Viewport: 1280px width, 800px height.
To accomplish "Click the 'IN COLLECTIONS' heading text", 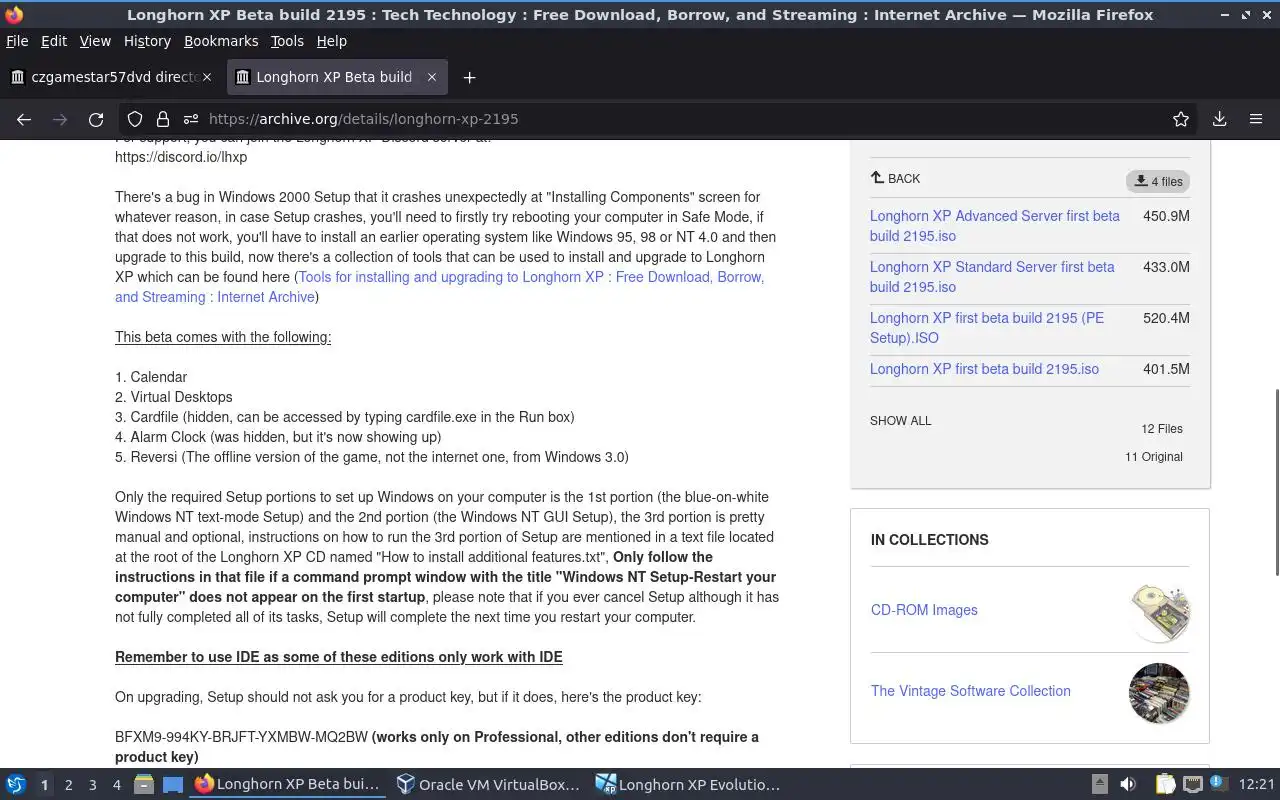I will coord(930,540).
